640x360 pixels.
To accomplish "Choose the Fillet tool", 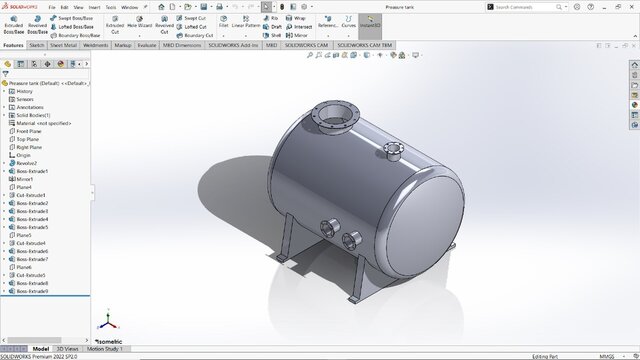I will pyautogui.click(x=223, y=22).
